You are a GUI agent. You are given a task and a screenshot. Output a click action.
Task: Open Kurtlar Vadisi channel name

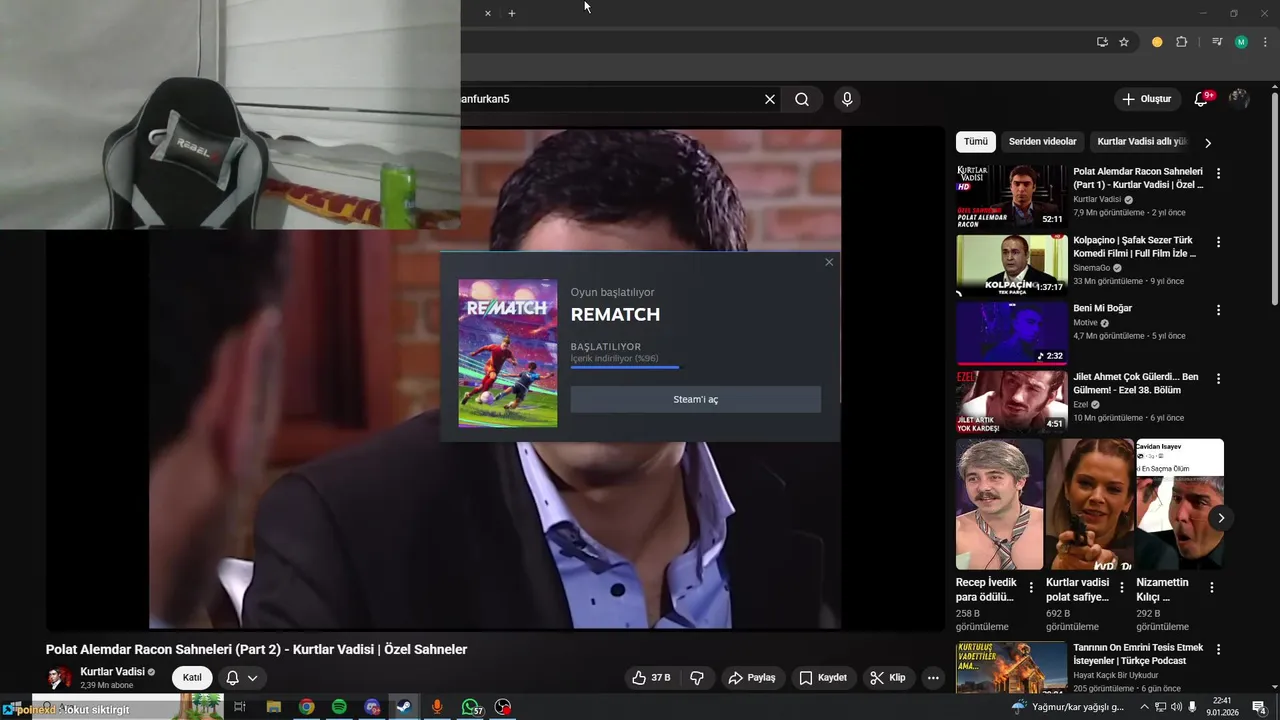click(x=112, y=672)
